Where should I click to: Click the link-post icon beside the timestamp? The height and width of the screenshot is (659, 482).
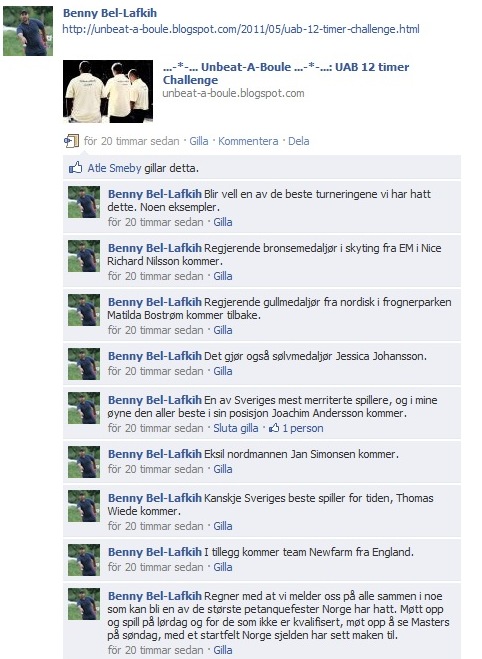point(71,141)
